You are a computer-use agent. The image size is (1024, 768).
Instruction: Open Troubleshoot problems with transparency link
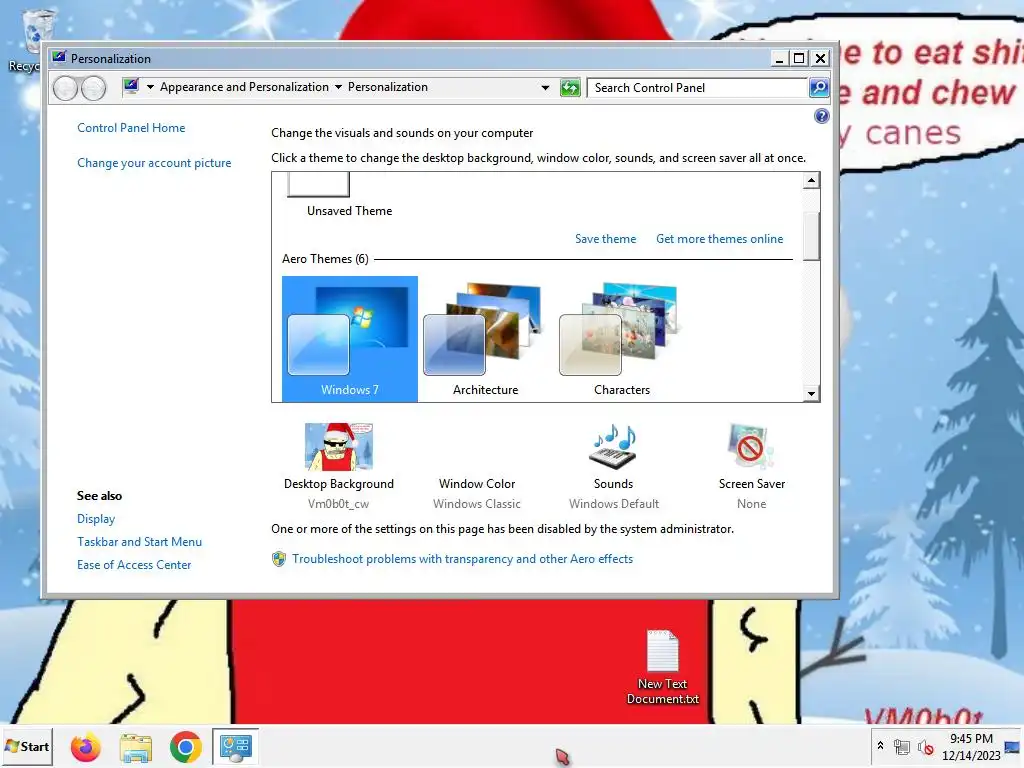(462, 559)
